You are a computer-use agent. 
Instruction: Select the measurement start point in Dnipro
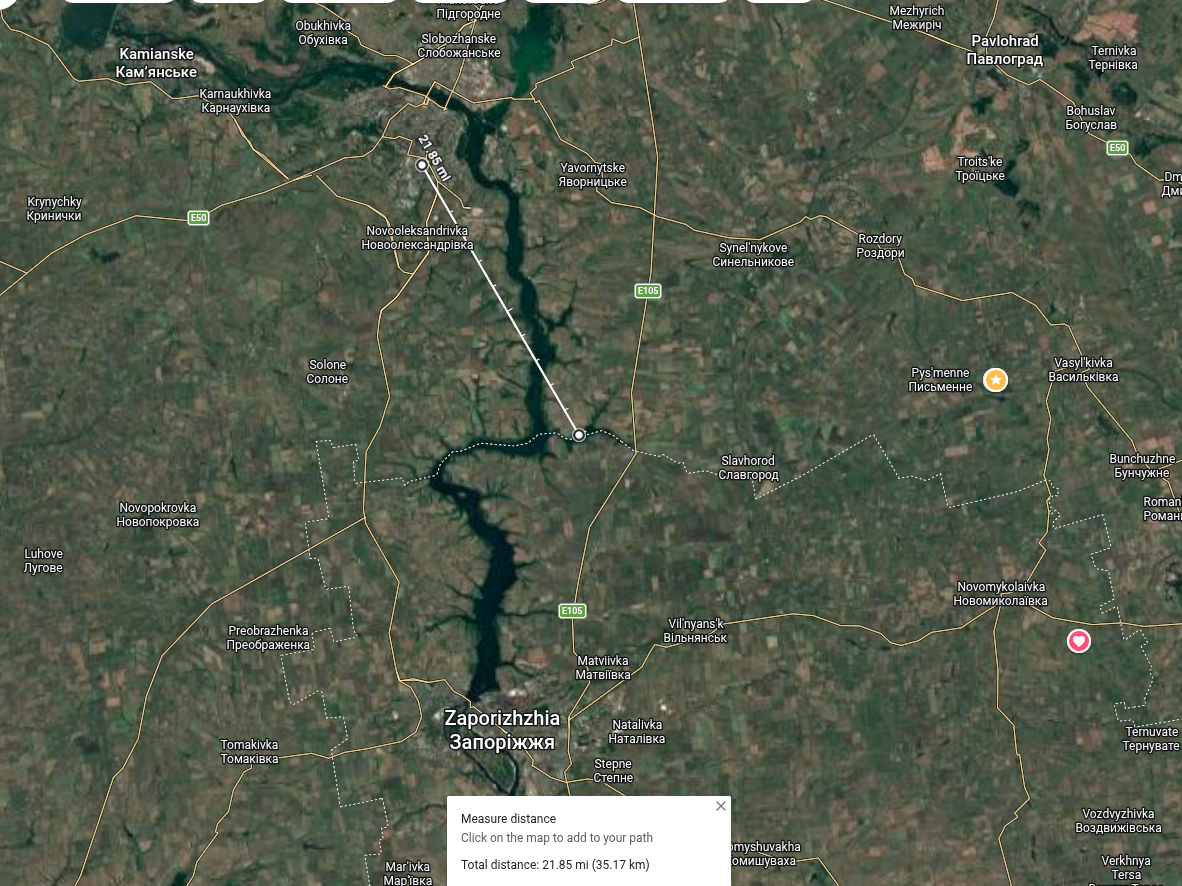tap(422, 164)
